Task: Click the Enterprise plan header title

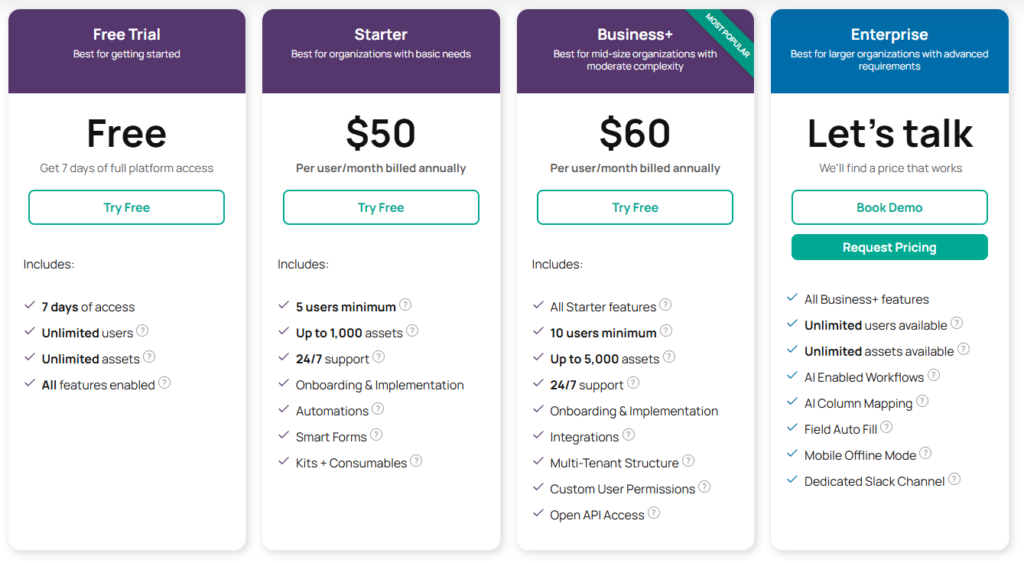Action: coord(889,35)
